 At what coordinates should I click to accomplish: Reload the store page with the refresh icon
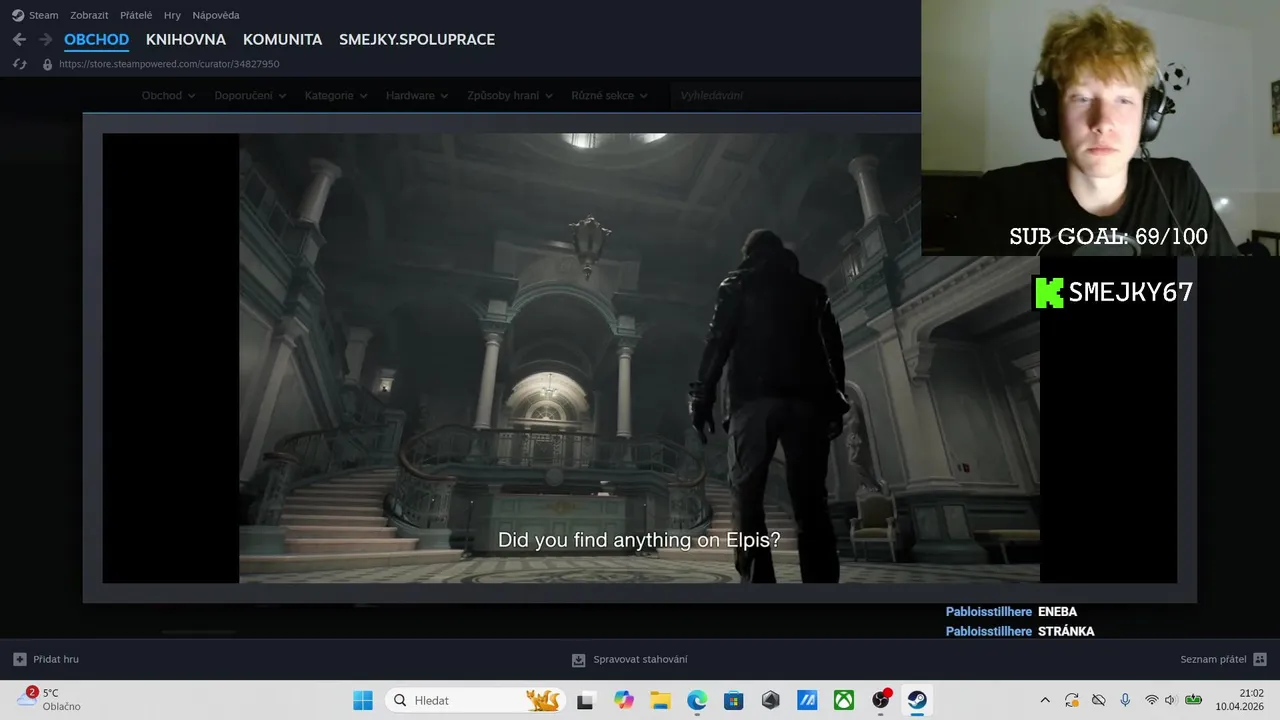19,64
